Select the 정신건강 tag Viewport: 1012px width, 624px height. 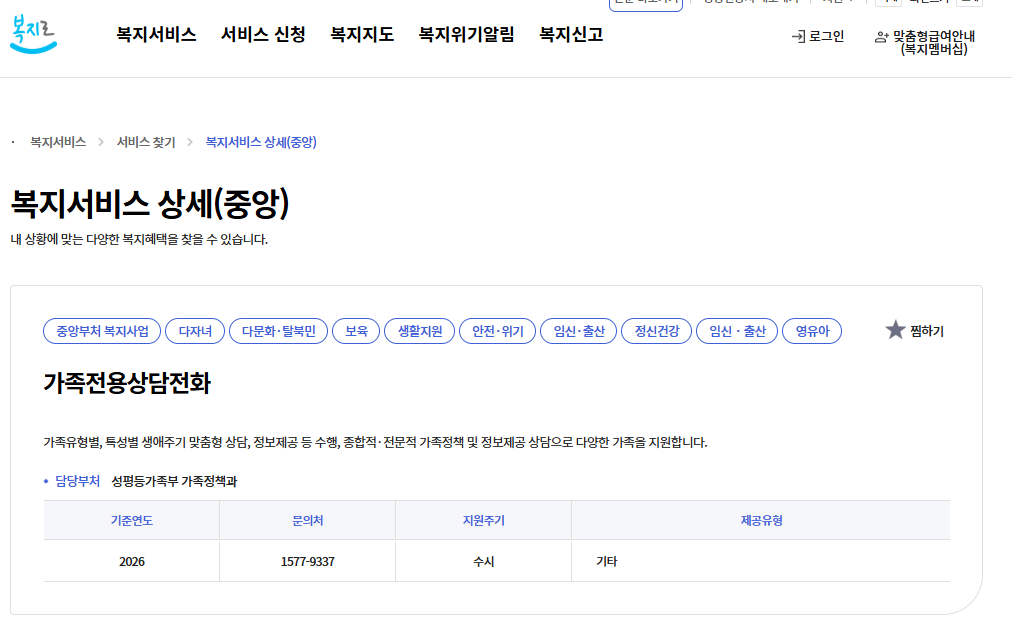point(656,331)
